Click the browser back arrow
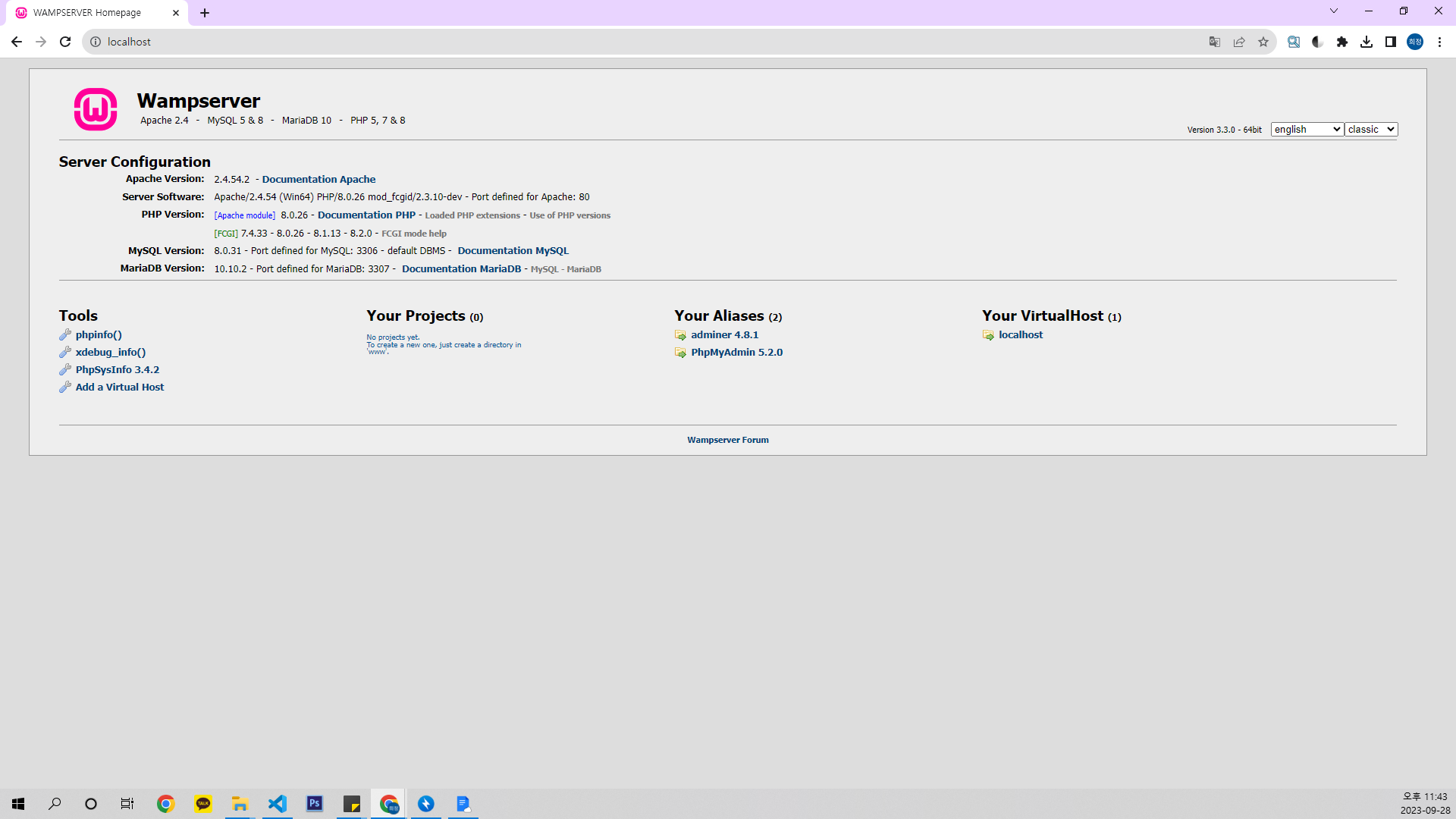This screenshot has height=819, width=1456. coord(17,42)
